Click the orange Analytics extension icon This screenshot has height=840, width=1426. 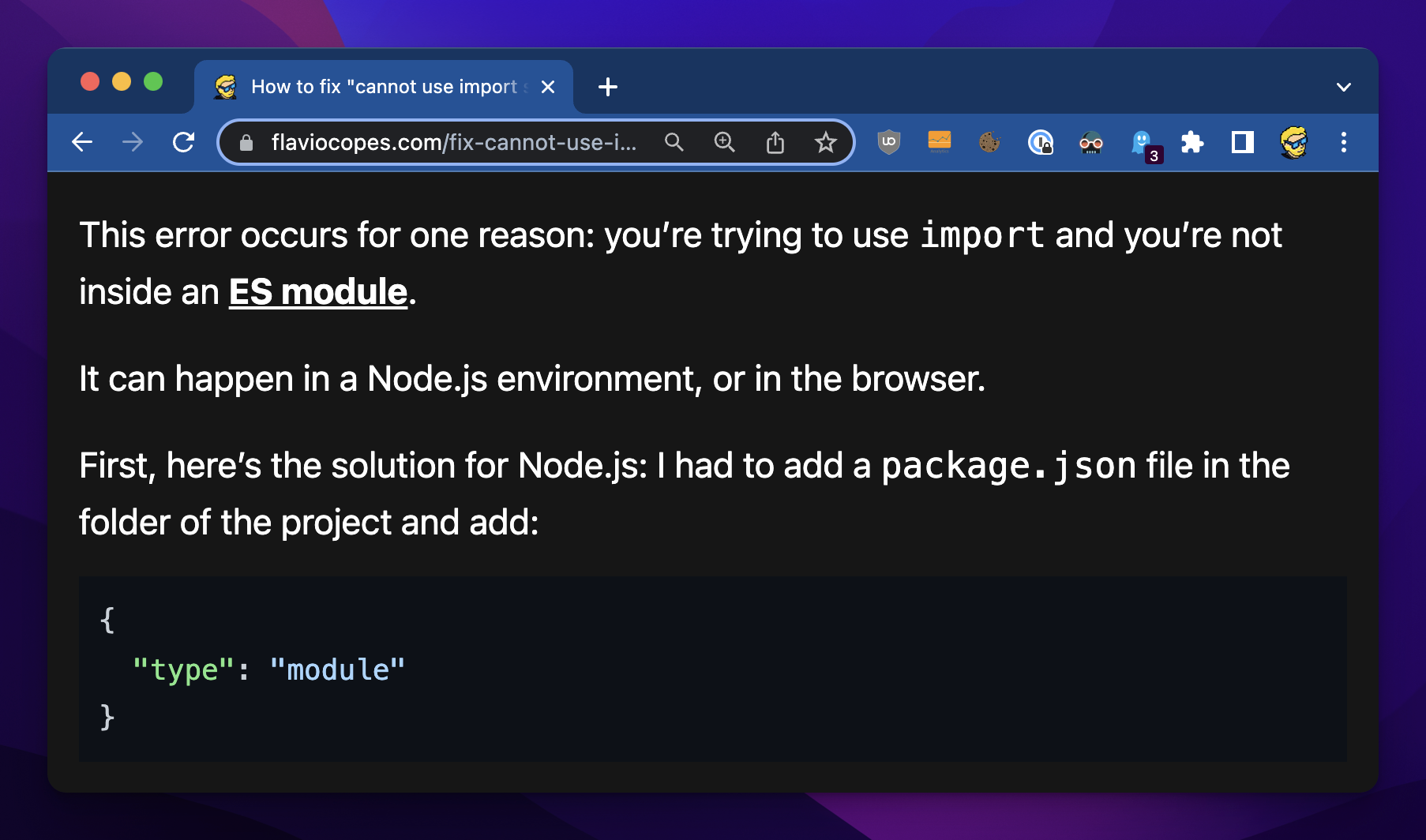939,142
